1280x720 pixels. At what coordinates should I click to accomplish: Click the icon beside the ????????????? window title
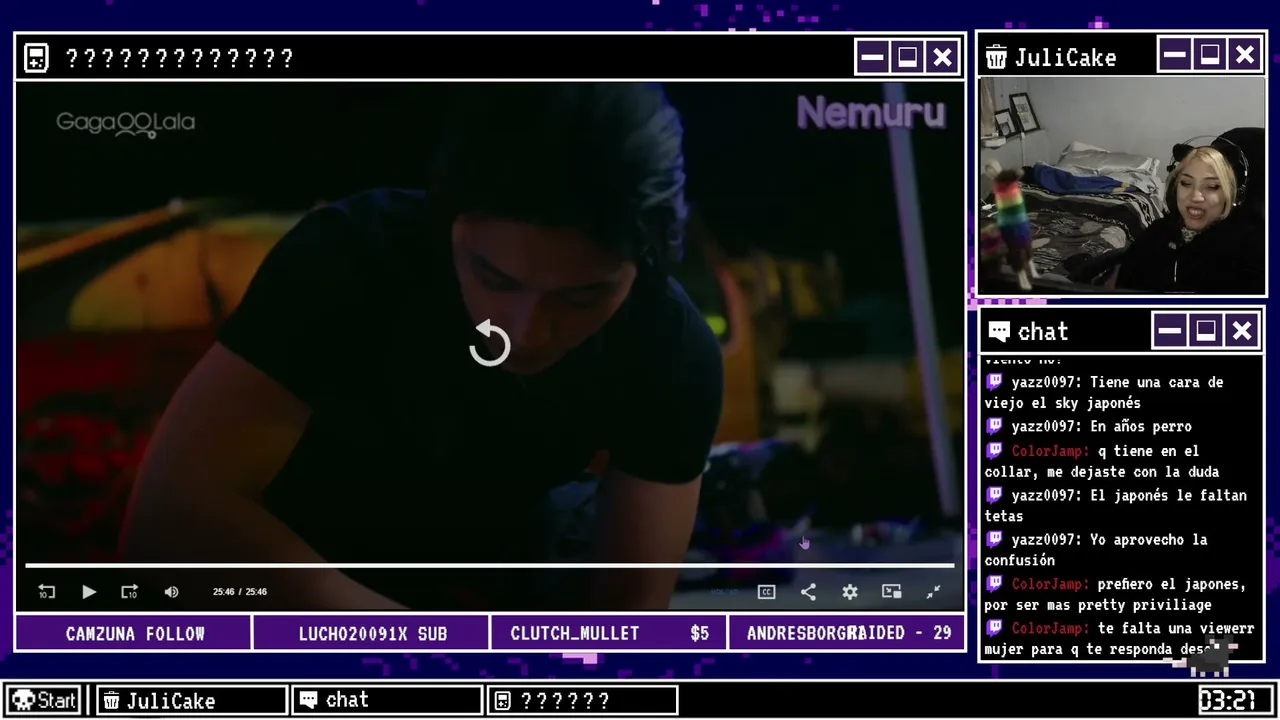pyautogui.click(x=36, y=58)
